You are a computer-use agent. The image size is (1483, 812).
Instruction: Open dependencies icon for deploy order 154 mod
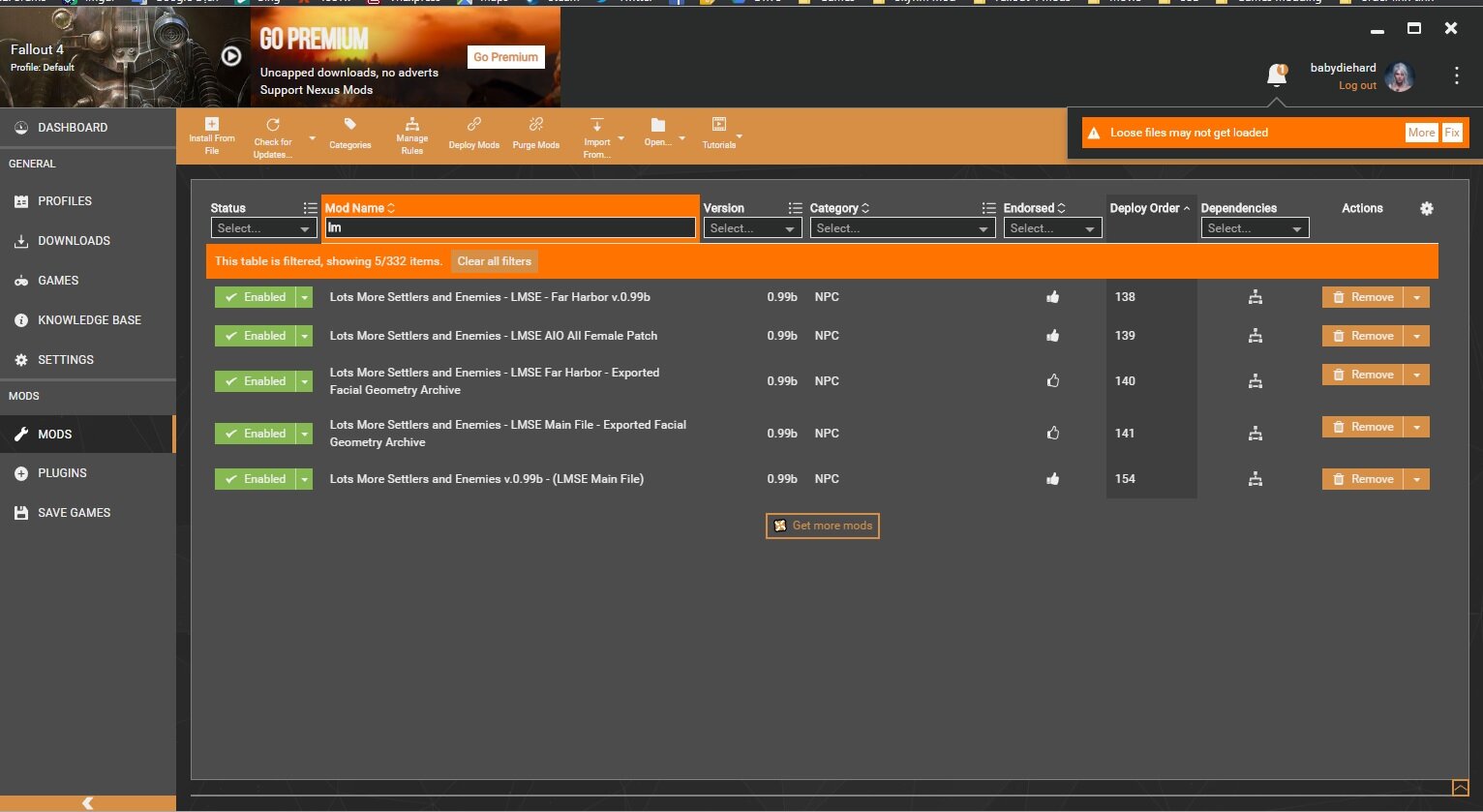pos(1256,479)
